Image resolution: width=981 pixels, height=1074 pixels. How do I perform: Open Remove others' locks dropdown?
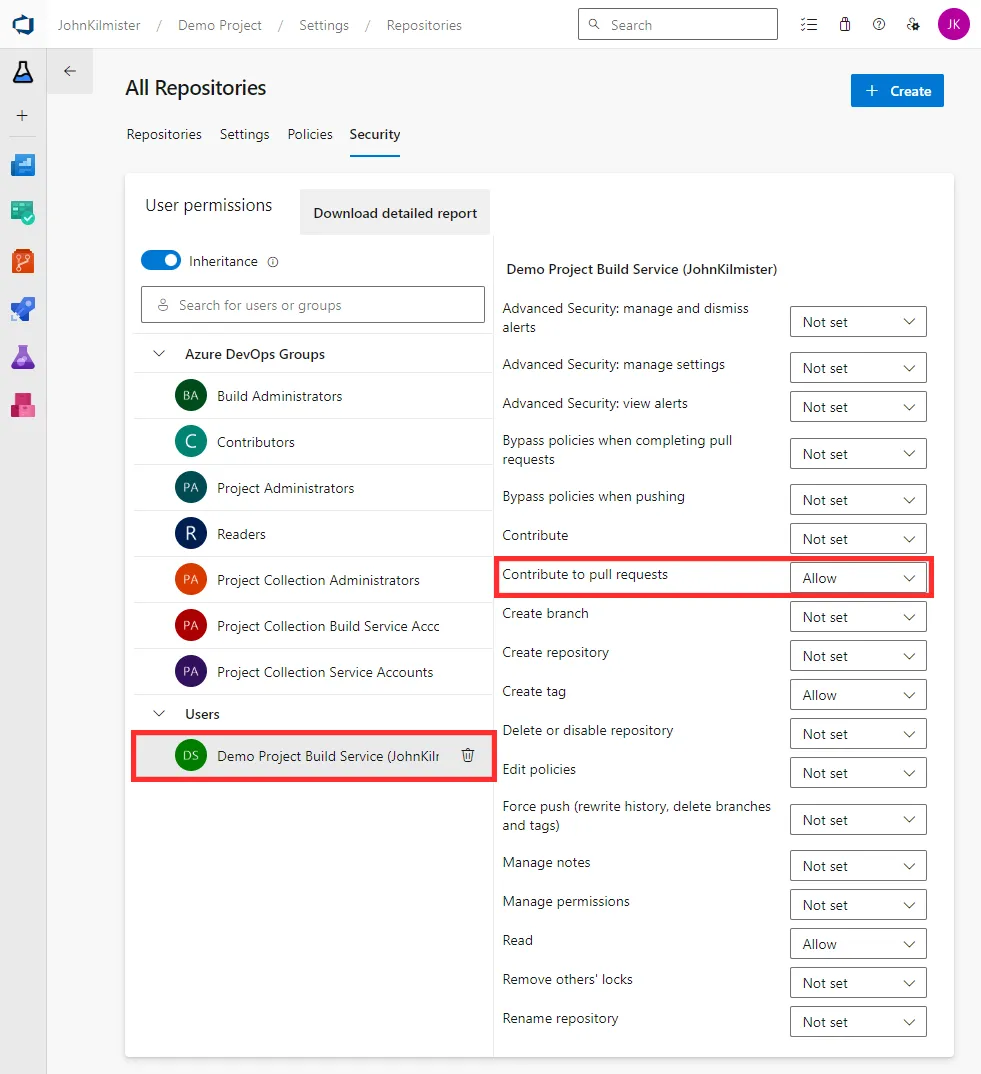click(858, 983)
